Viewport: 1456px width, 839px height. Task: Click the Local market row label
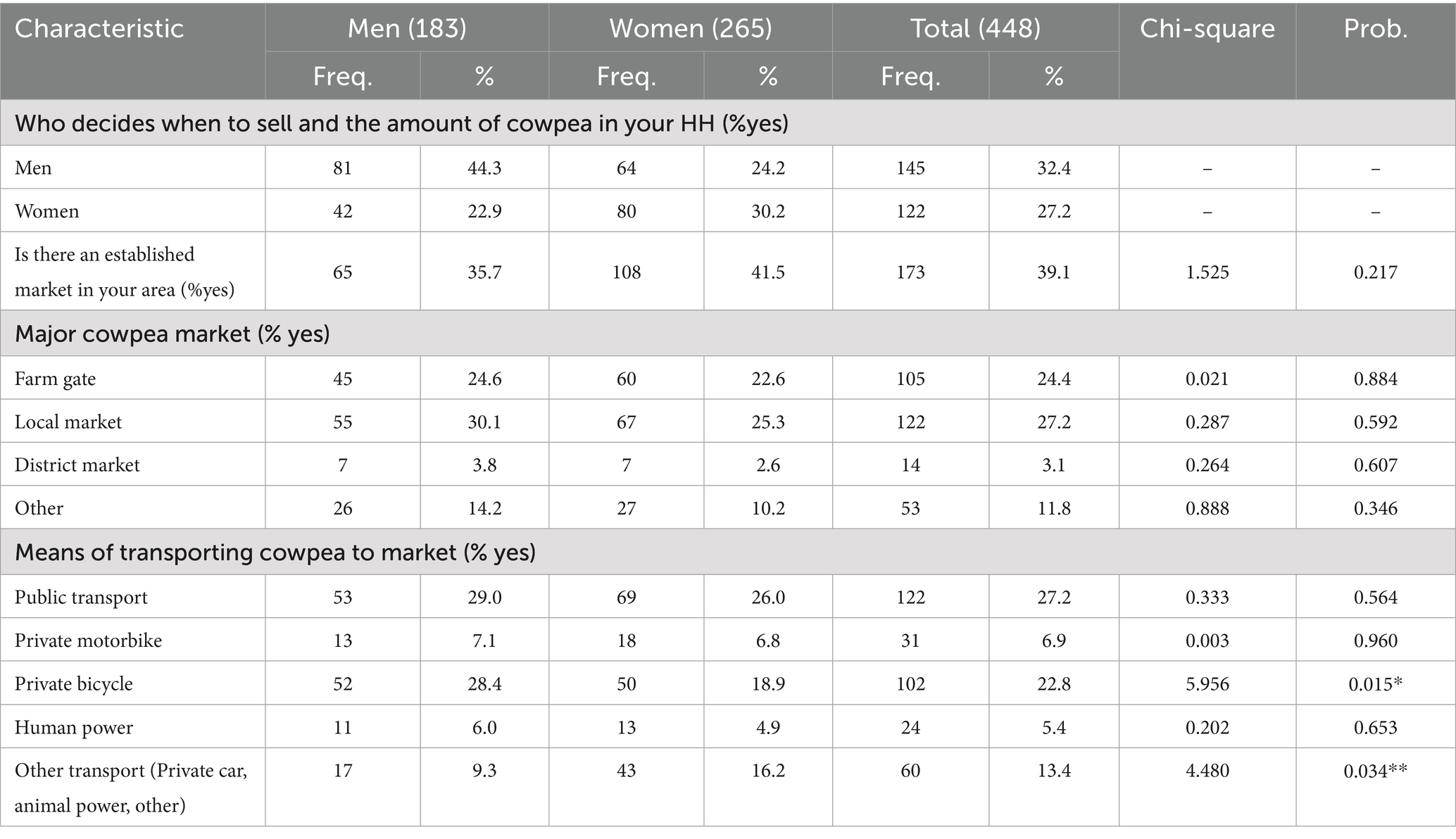[68, 422]
